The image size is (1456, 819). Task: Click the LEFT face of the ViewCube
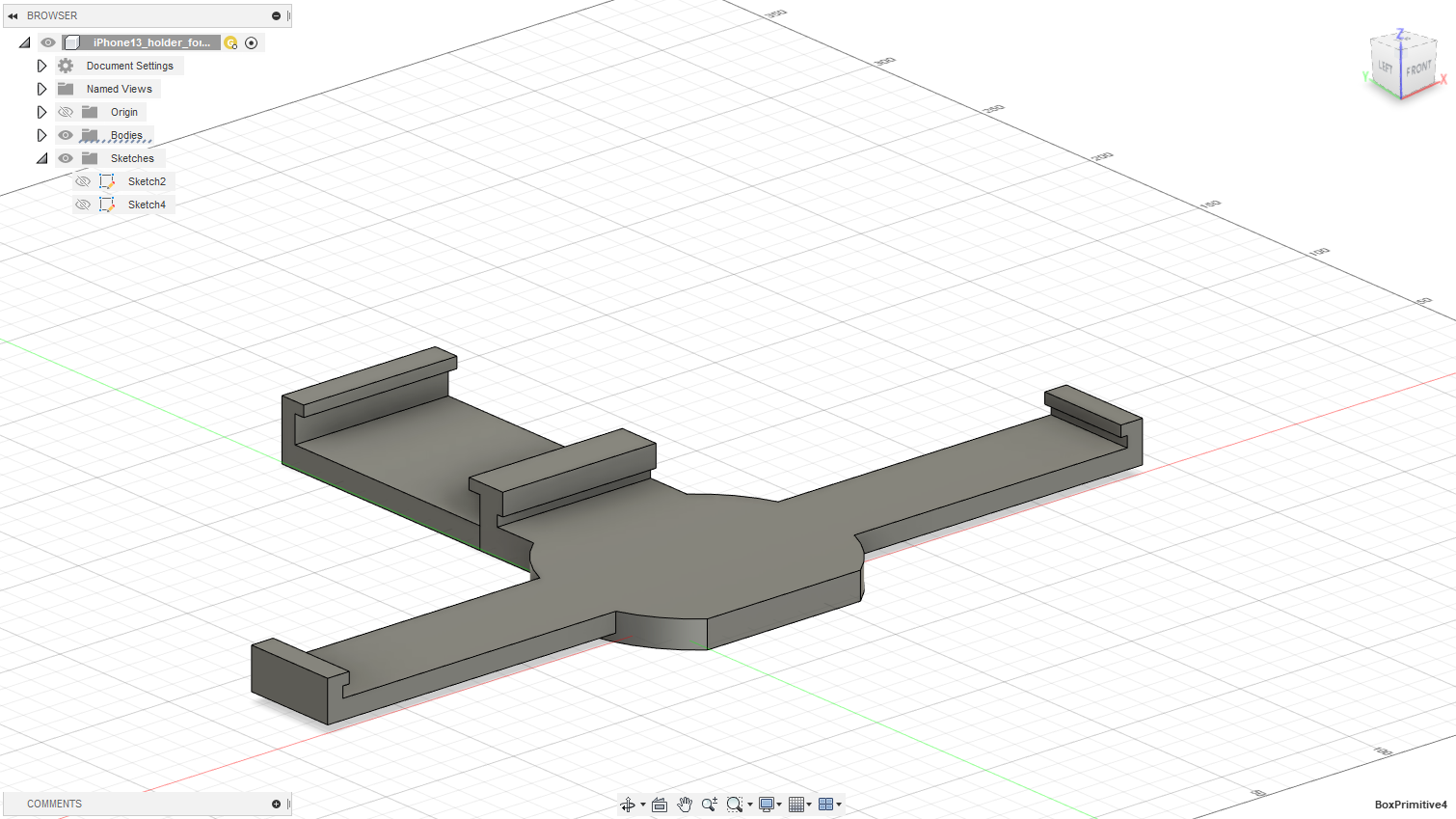(x=1386, y=68)
